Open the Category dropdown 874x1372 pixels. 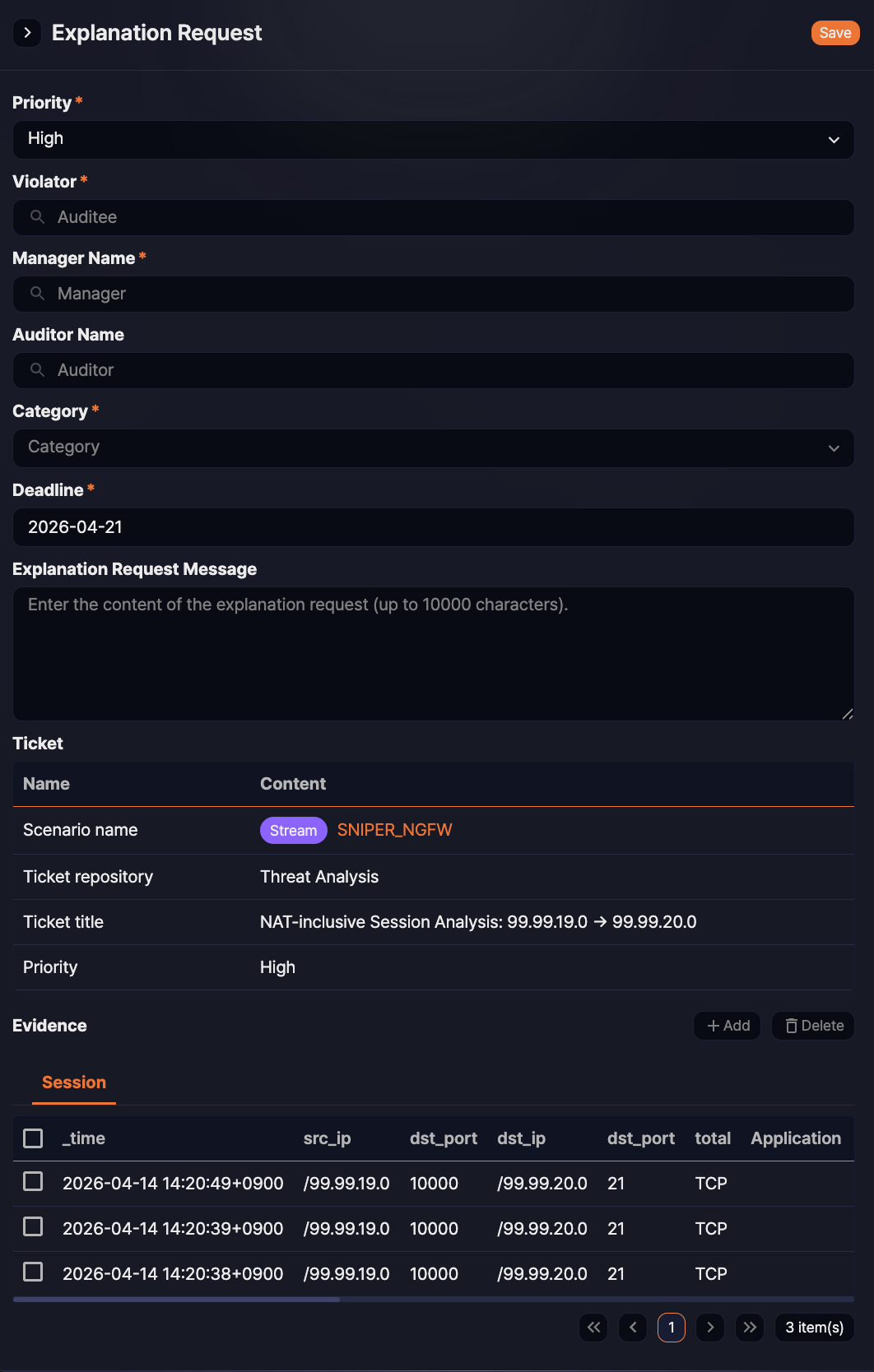click(433, 448)
